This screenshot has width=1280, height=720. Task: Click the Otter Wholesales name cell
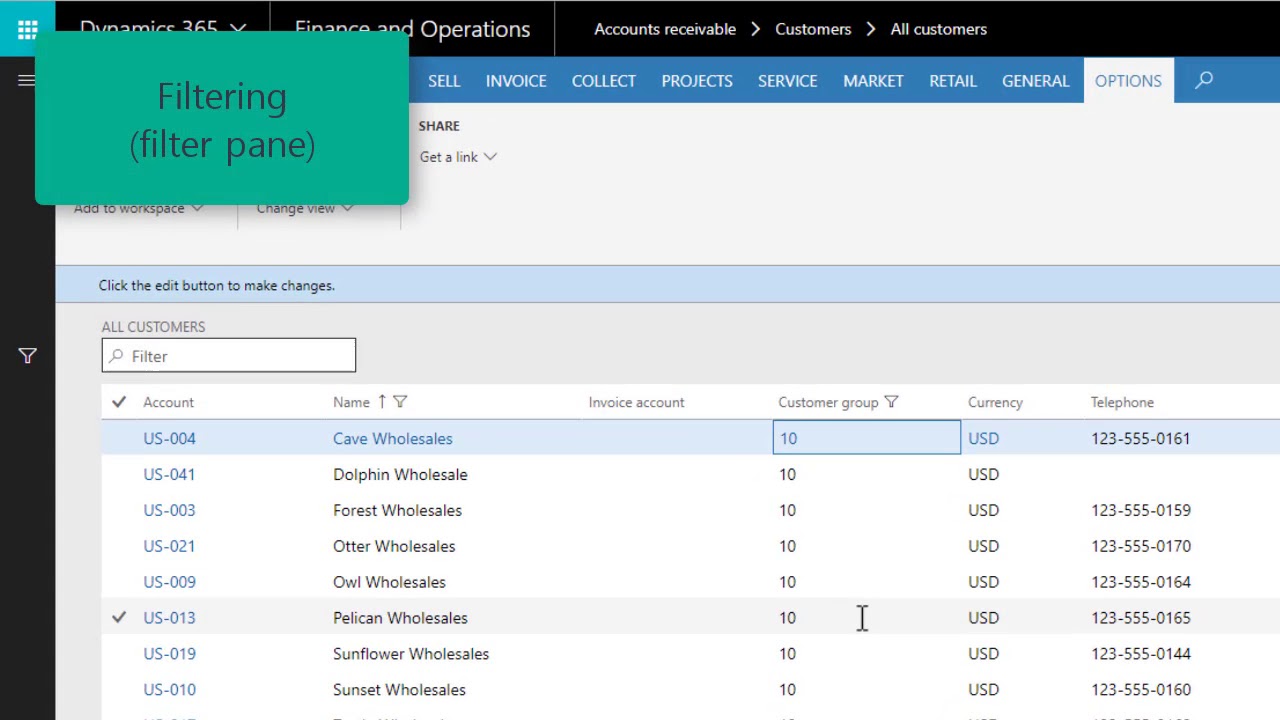coord(394,546)
